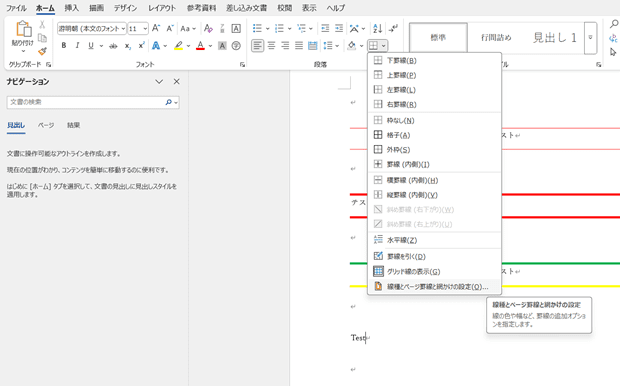Click the paragraph shading paint bucket
The height and width of the screenshot is (386, 620).
[352, 46]
